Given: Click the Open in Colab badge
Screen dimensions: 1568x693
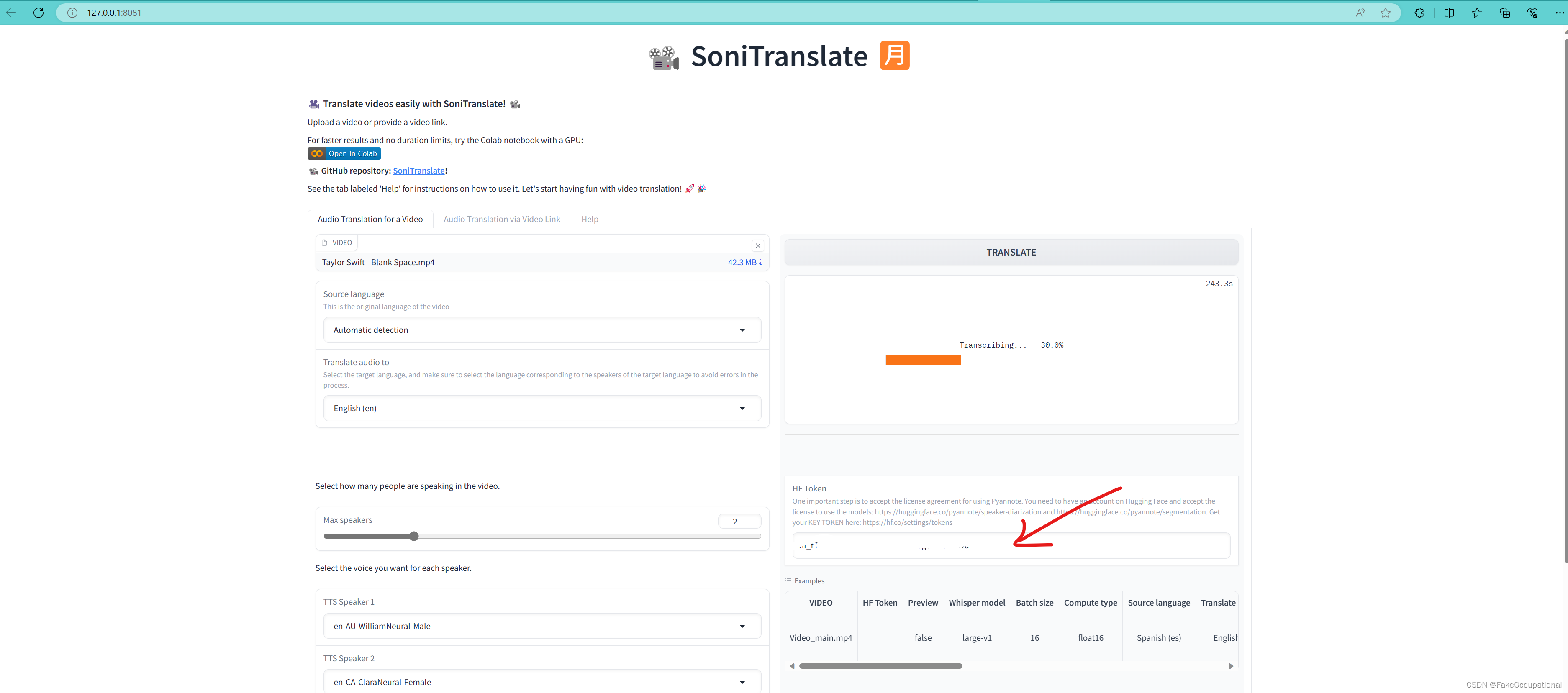Looking at the screenshot, I should [x=344, y=154].
